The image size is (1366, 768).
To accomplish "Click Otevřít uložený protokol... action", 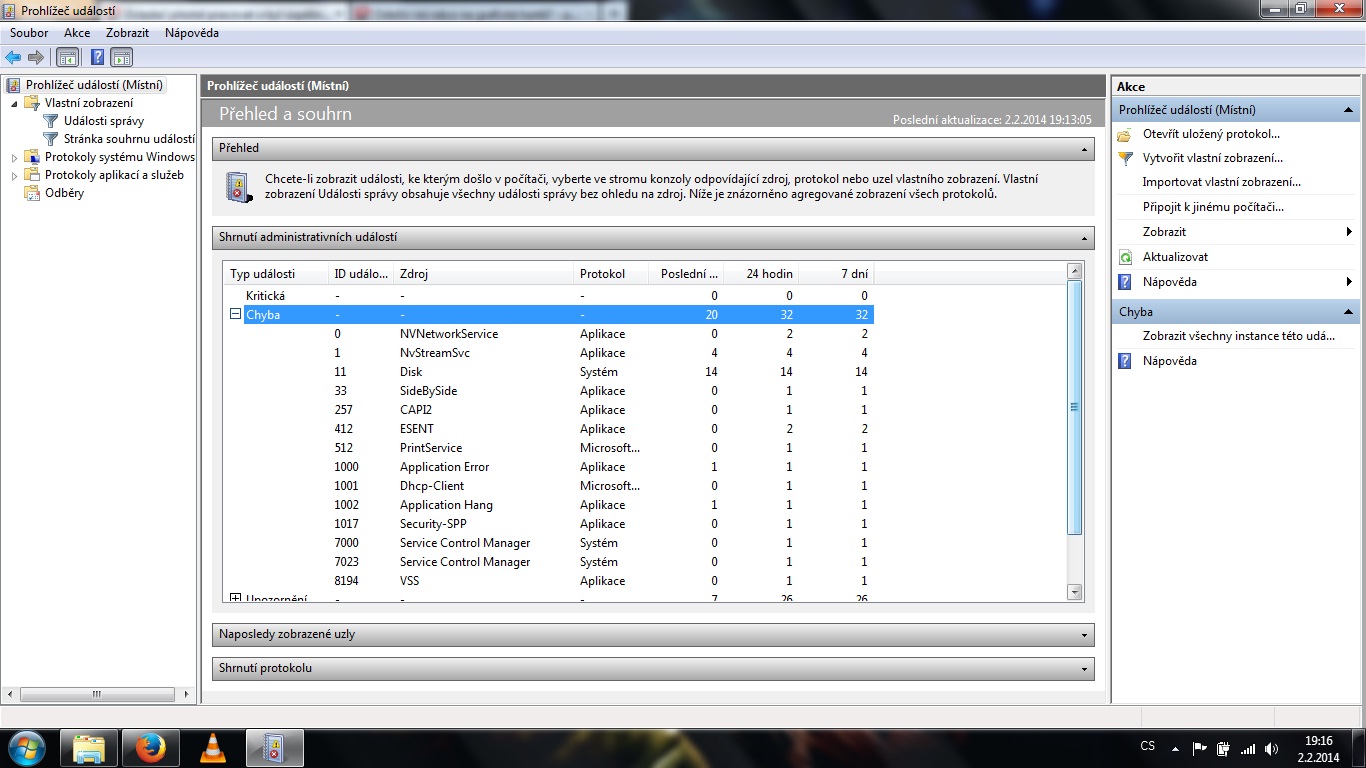I will tap(1211, 134).
